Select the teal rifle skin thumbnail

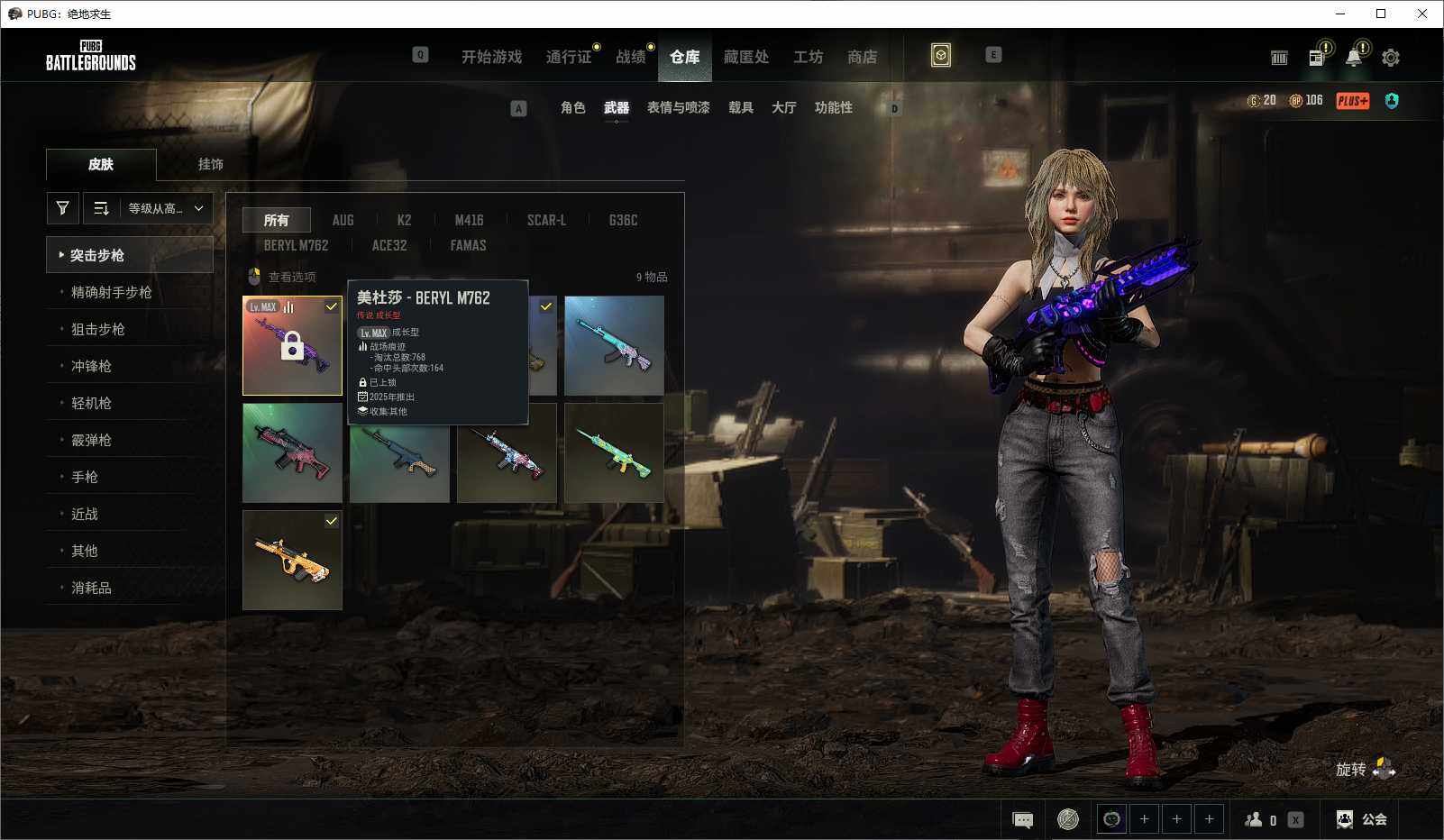[x=614, y=345]
